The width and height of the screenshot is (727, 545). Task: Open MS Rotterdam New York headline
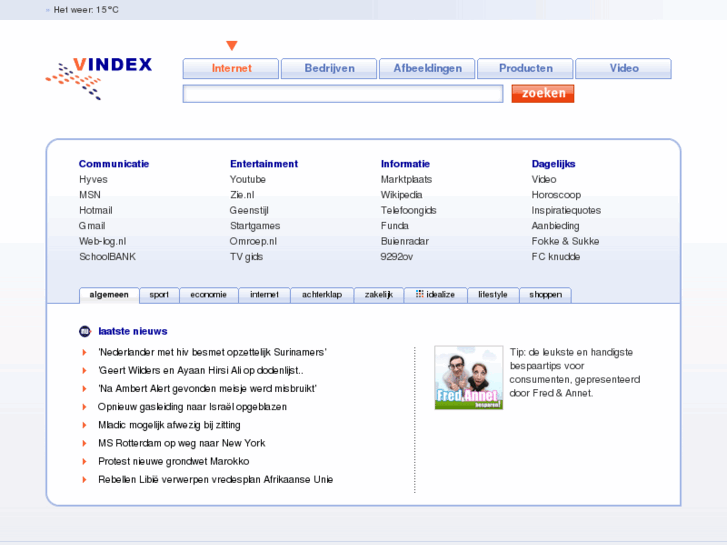pyautogui.click(x=182, y=443)
